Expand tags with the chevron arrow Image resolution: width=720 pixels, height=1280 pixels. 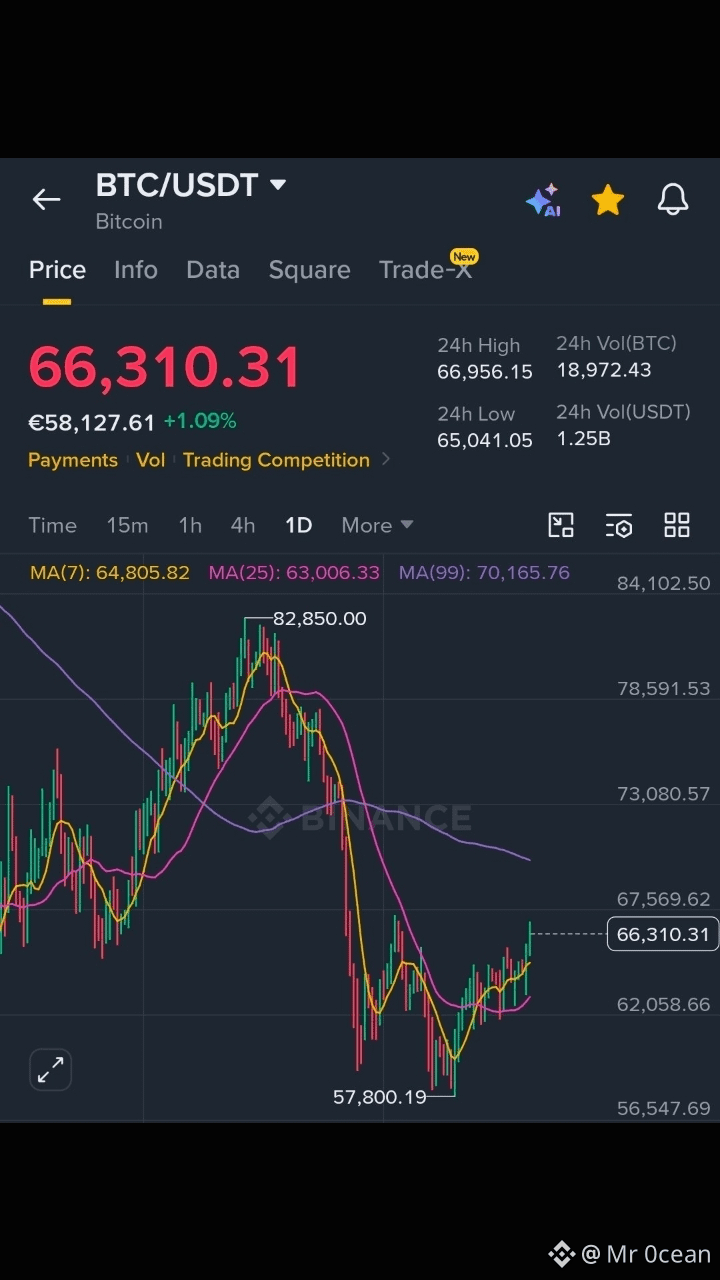[x=386, y=460]
